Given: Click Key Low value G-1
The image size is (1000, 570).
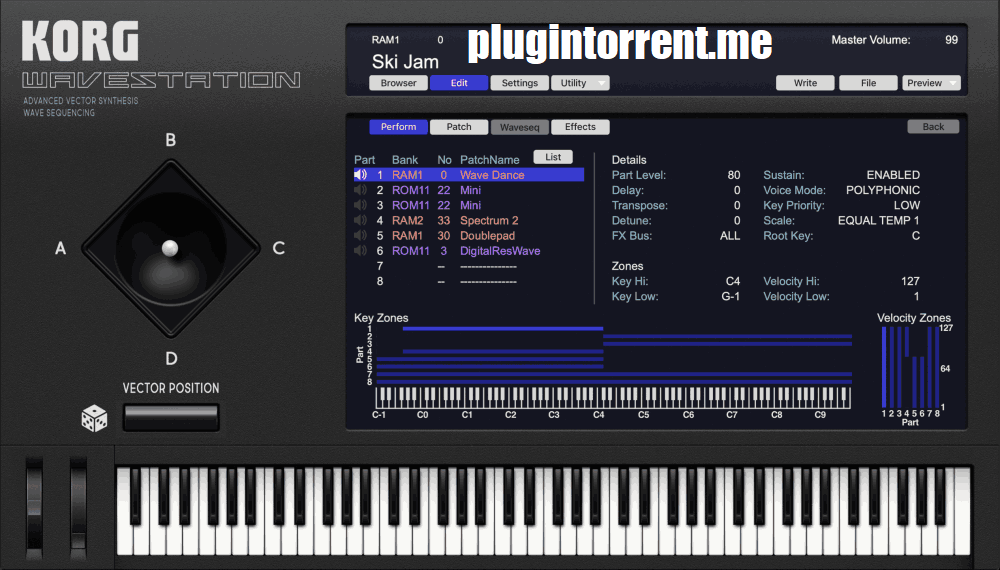Looking at the screenshot, I should click(x=730, y=296).
